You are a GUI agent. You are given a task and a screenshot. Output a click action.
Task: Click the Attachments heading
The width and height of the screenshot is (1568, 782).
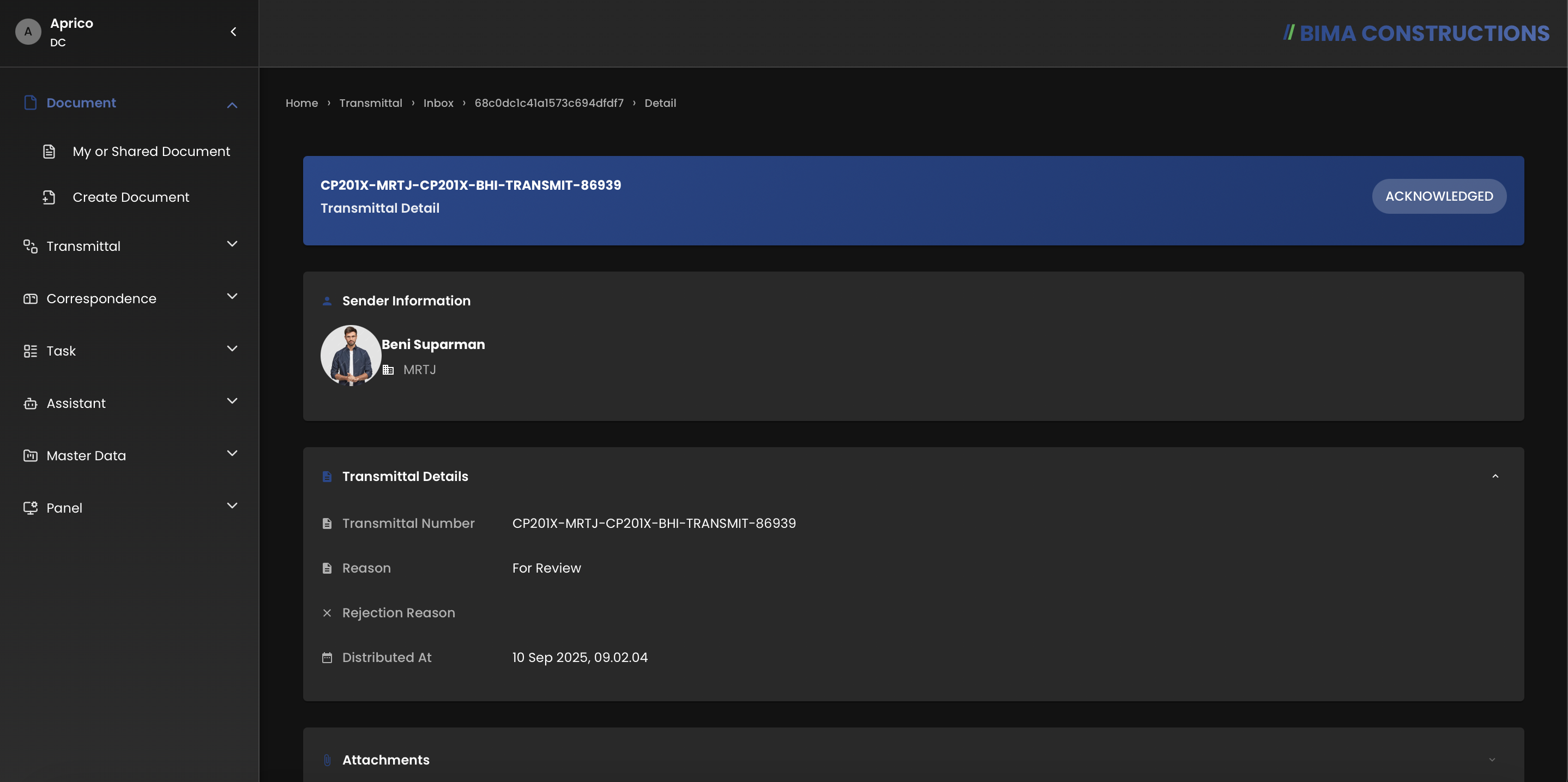pyautogui.click(x=386, y=760)
